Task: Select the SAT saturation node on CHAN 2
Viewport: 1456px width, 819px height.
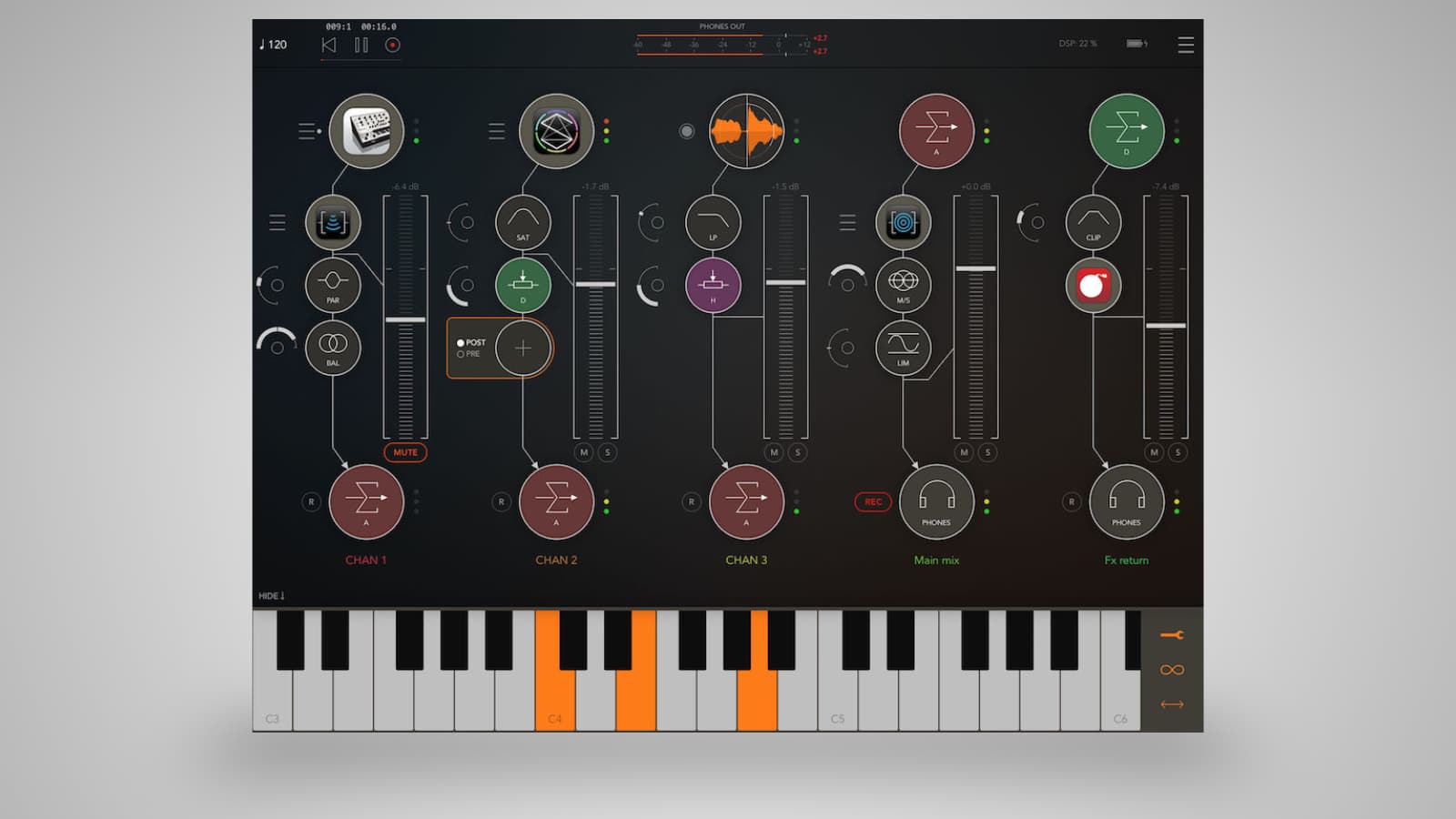Action: point(523,221)
